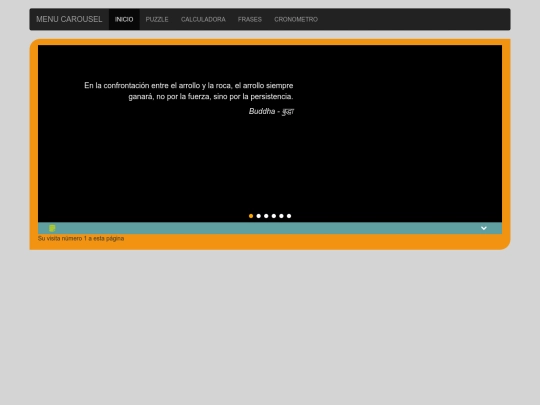
Task: Click the 'Buddha' author attribution
Action: [271, 111]
